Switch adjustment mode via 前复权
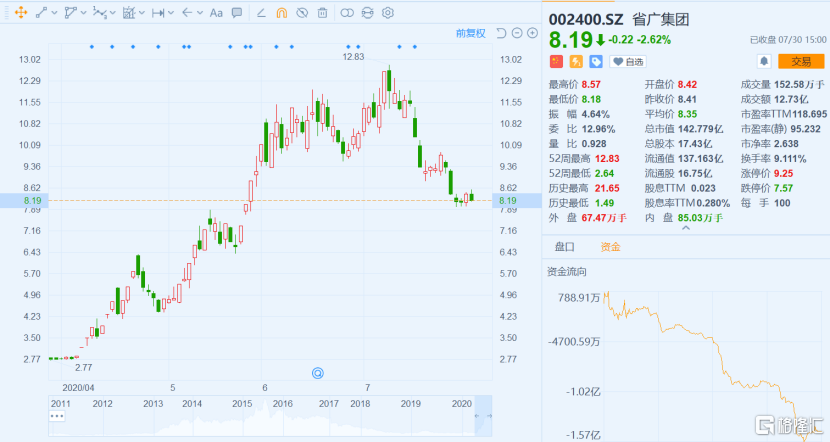830x442 pixels. (x=471, y=33)
